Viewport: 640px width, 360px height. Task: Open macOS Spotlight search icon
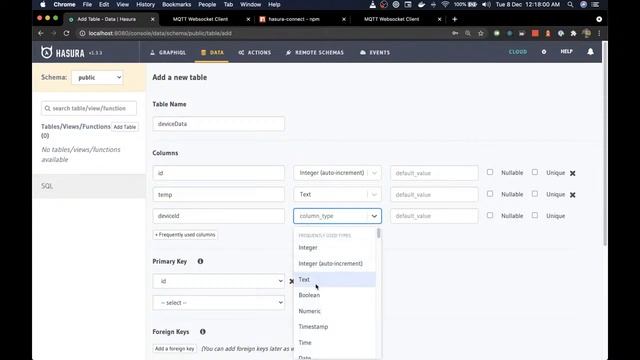[x=570, y=4]
